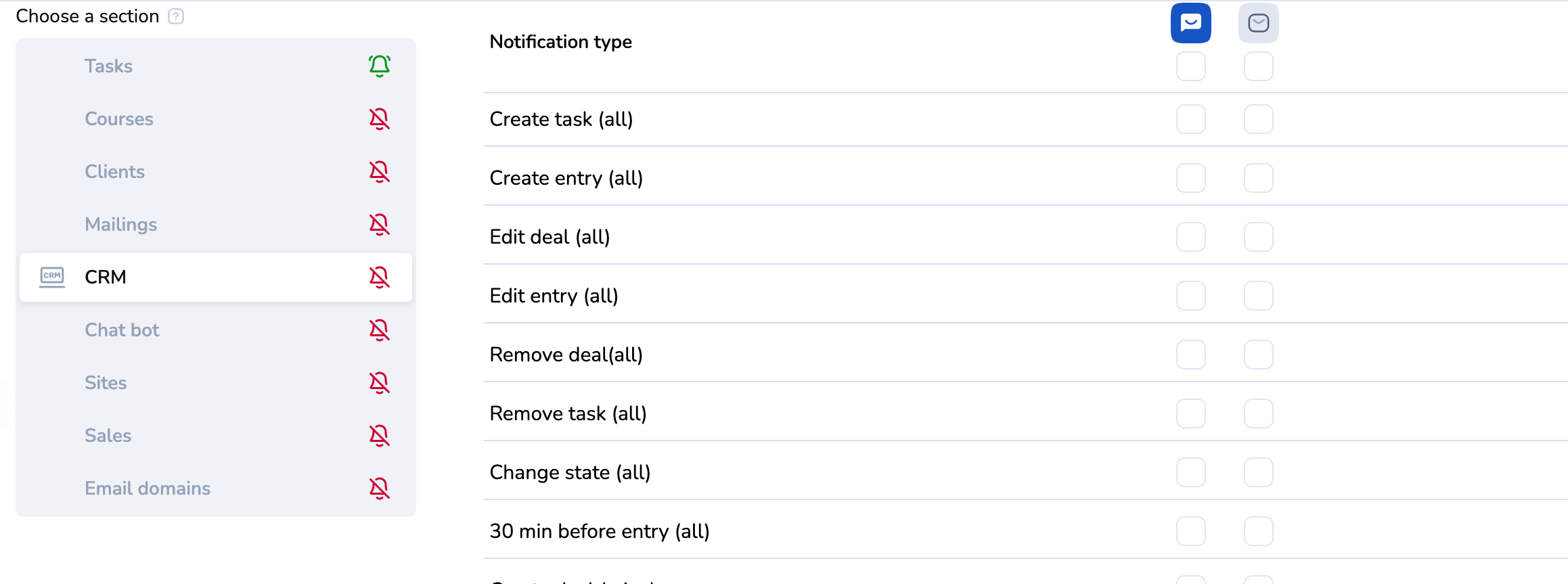The image size is (1568, 584).
Task: Click the muted bell icon for Sales
Action: click(x=380, y=436)
